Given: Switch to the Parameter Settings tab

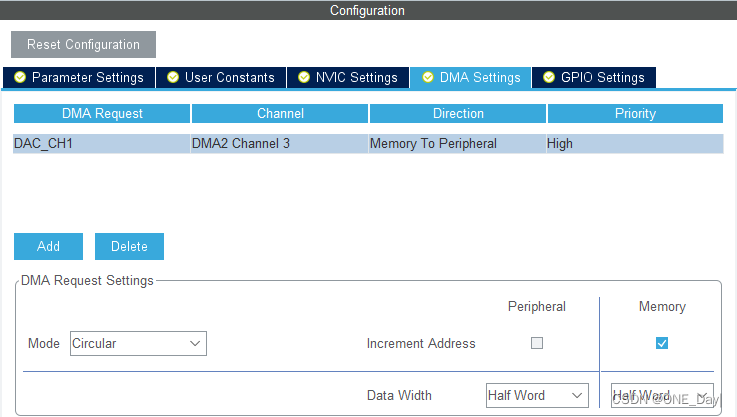Looking at the screenshot, I should (79, 77).
